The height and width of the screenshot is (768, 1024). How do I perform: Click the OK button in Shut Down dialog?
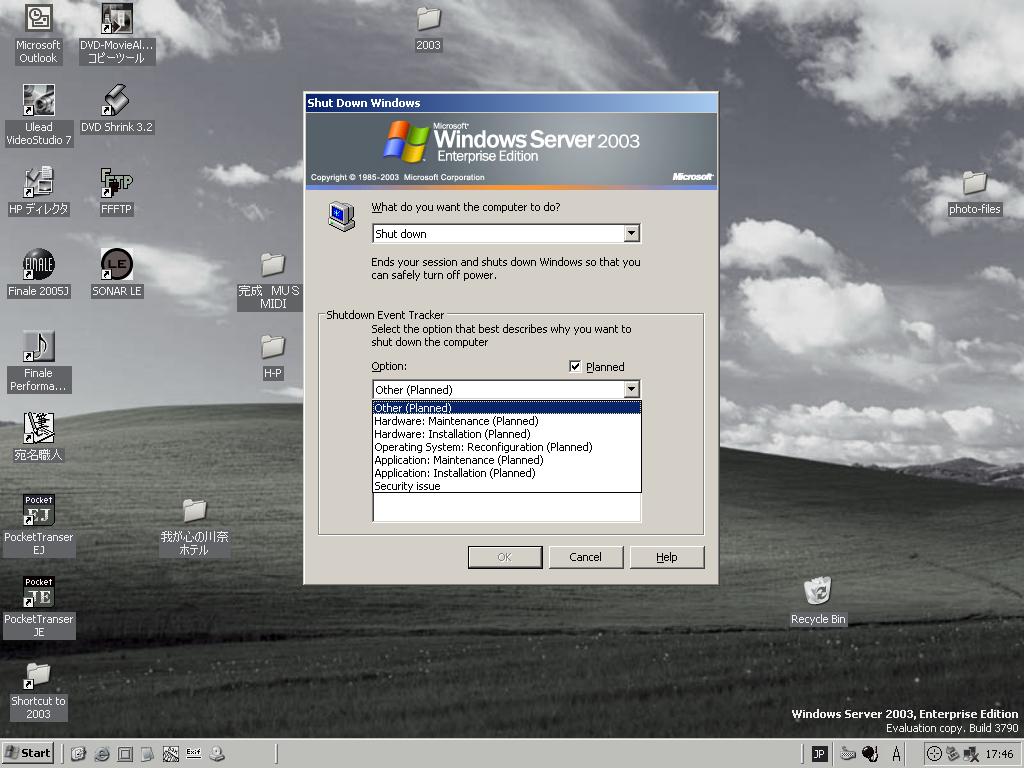pos(505,557)
